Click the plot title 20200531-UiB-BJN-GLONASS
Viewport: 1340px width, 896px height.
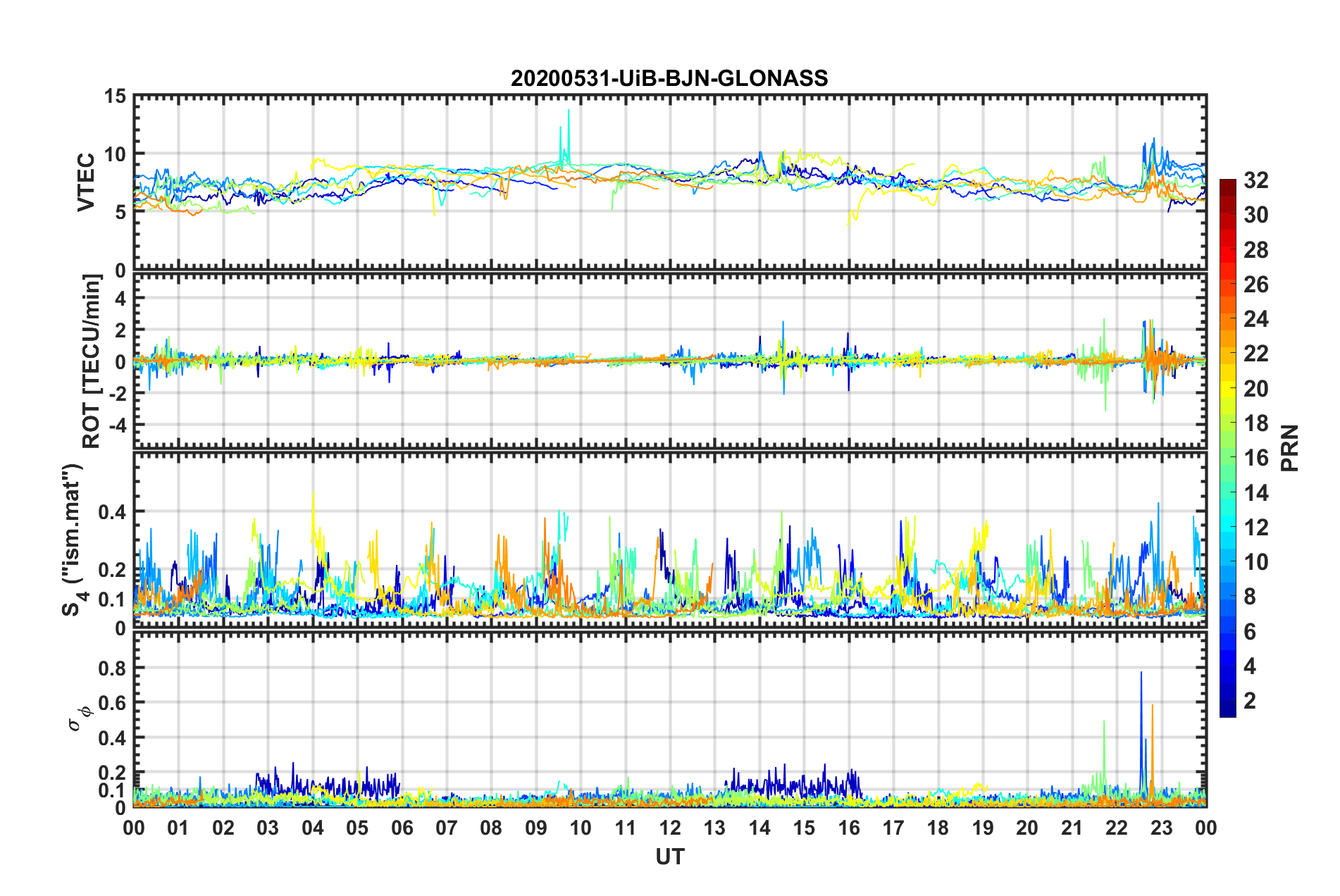click(x=669, y=78)
